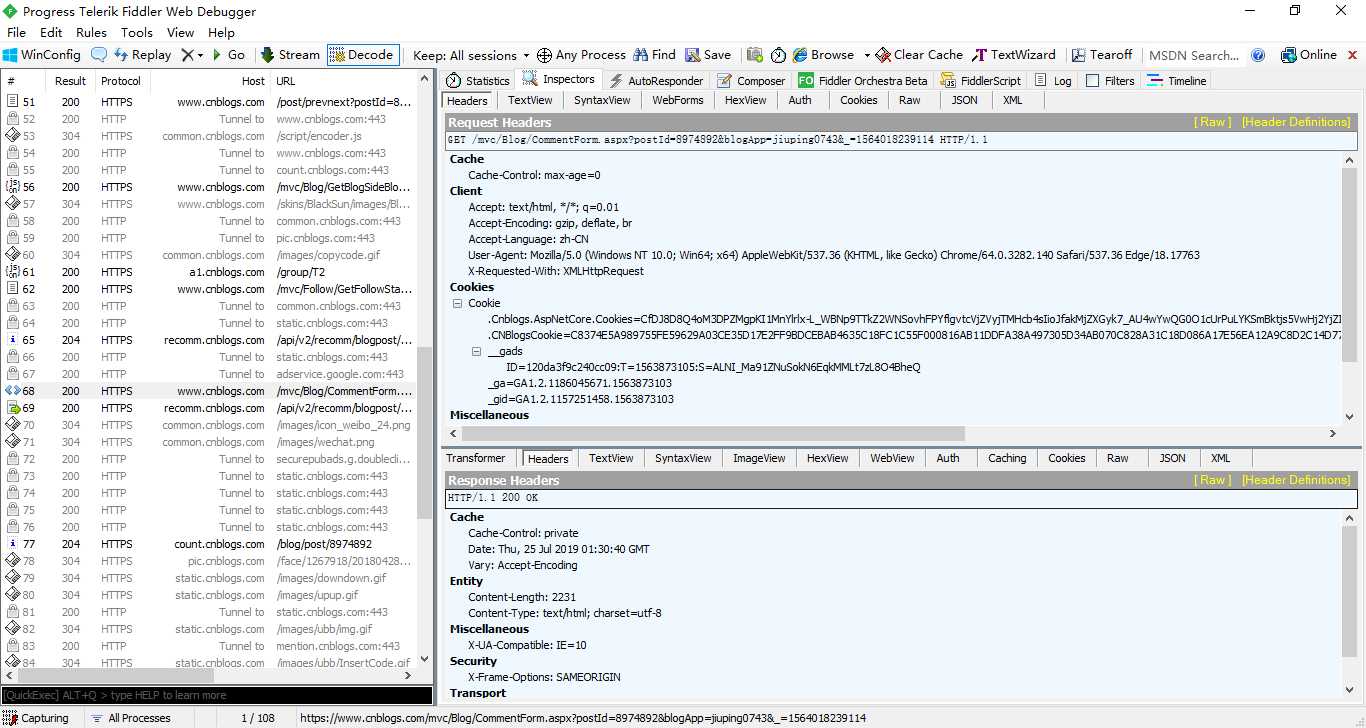Click the Online status indicator
The height and width of the screenshot is (728, 1366).
coord(1309,55)
